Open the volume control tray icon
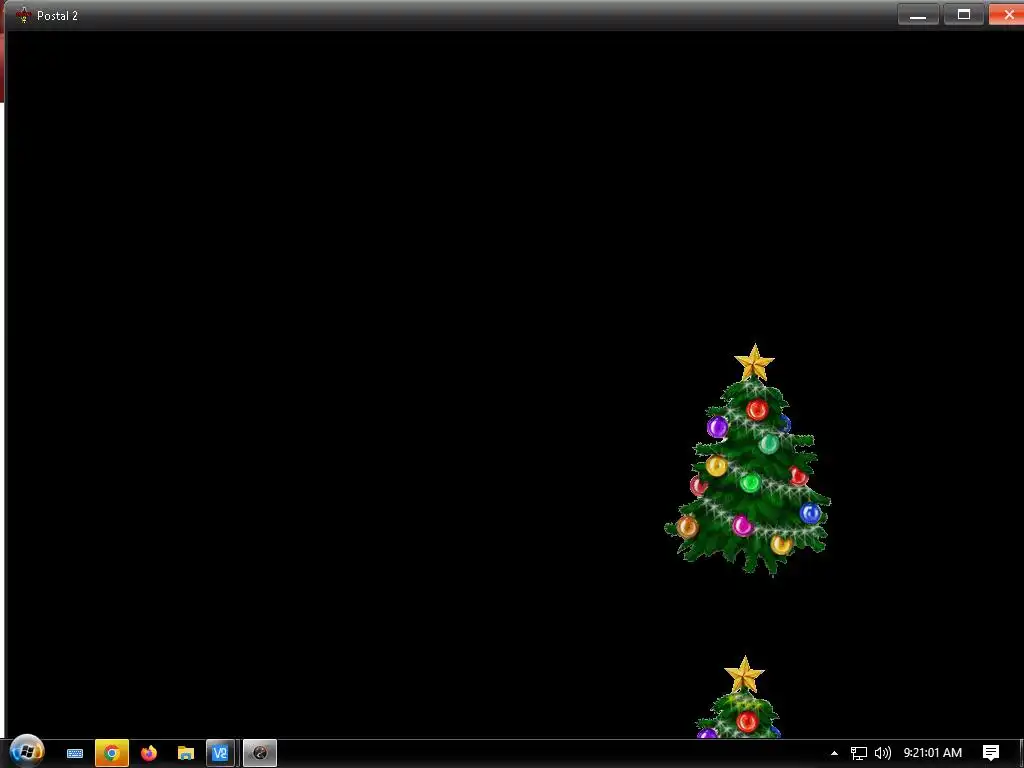The height and width of the screenshot is (768, 1024). (882, 754)
